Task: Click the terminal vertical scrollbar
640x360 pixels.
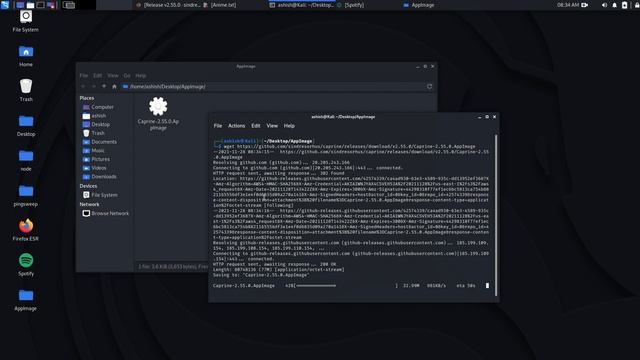Action: coord(496,215)
